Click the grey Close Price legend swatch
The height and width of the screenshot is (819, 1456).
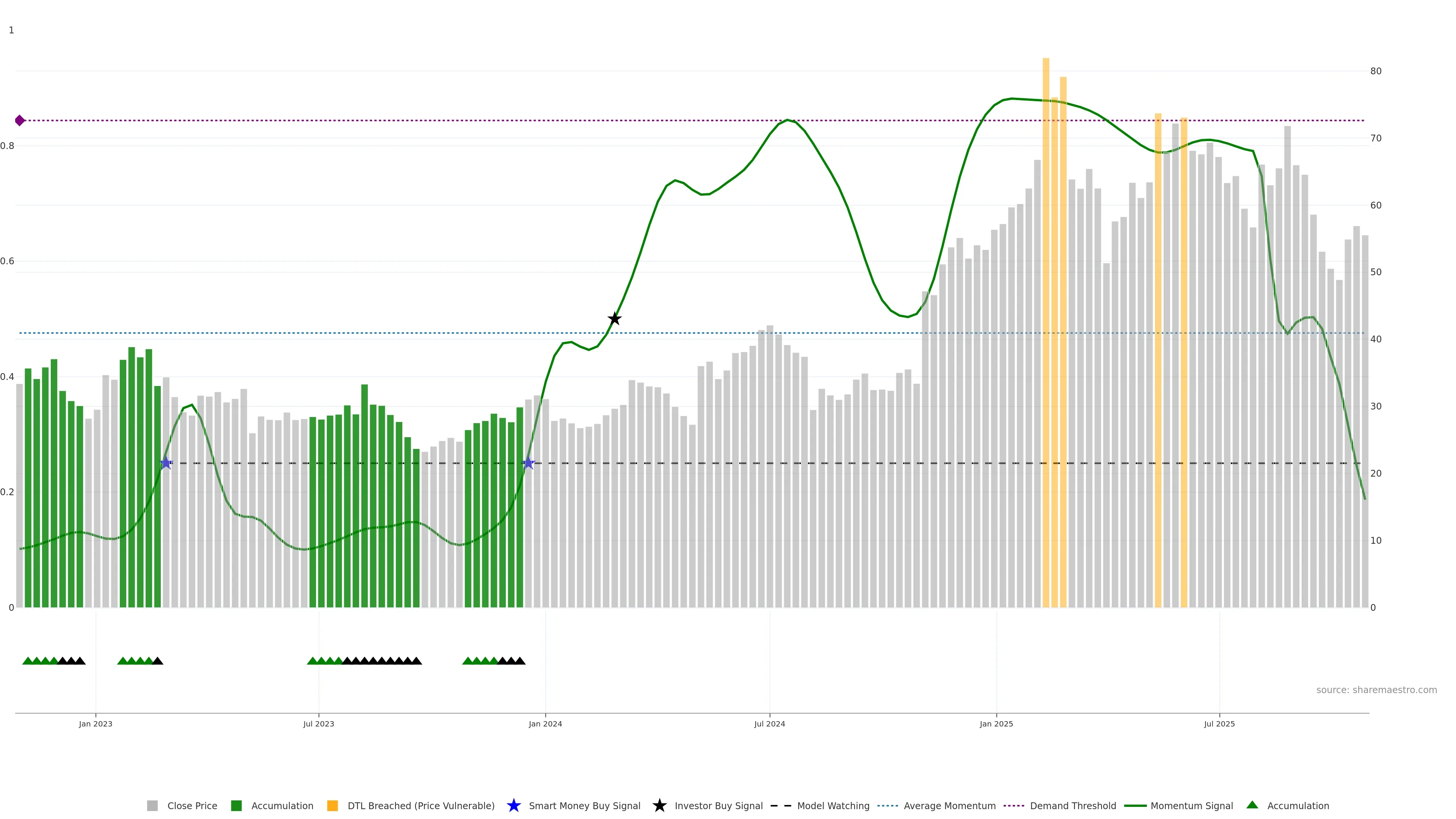[152, 805]
